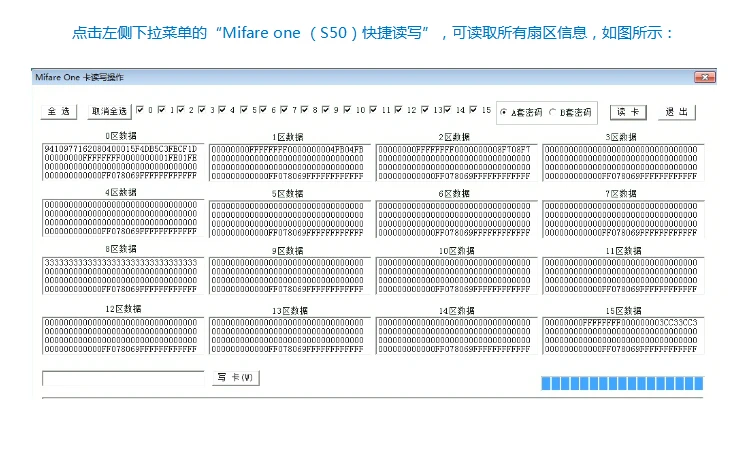Click the blue read progress bar
Screen dimensions: 750x466
622,383
